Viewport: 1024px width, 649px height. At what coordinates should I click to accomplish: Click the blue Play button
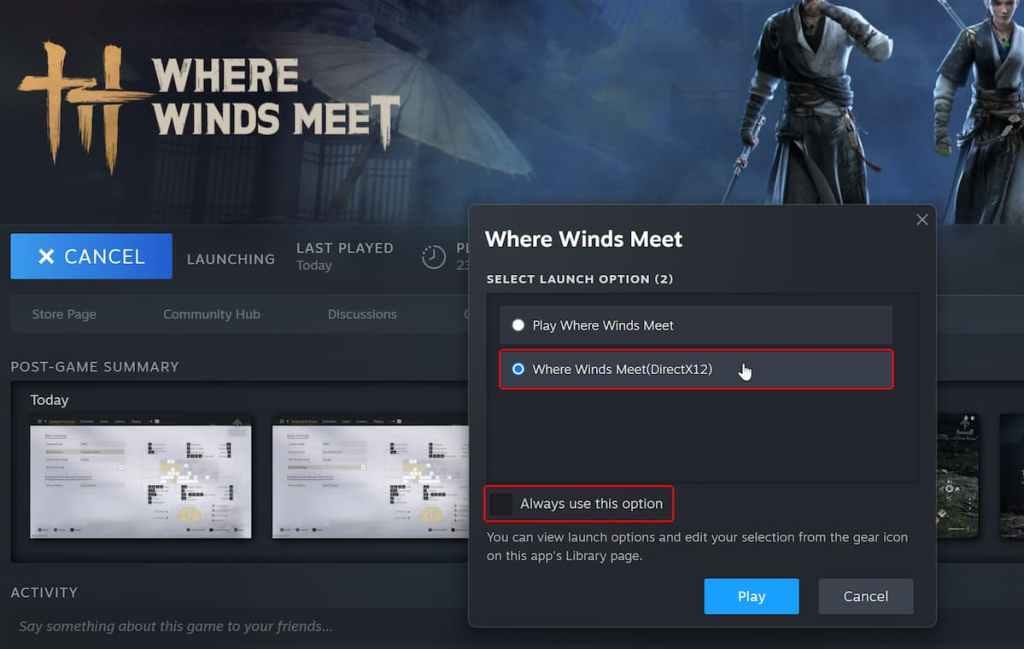point(751,596)
